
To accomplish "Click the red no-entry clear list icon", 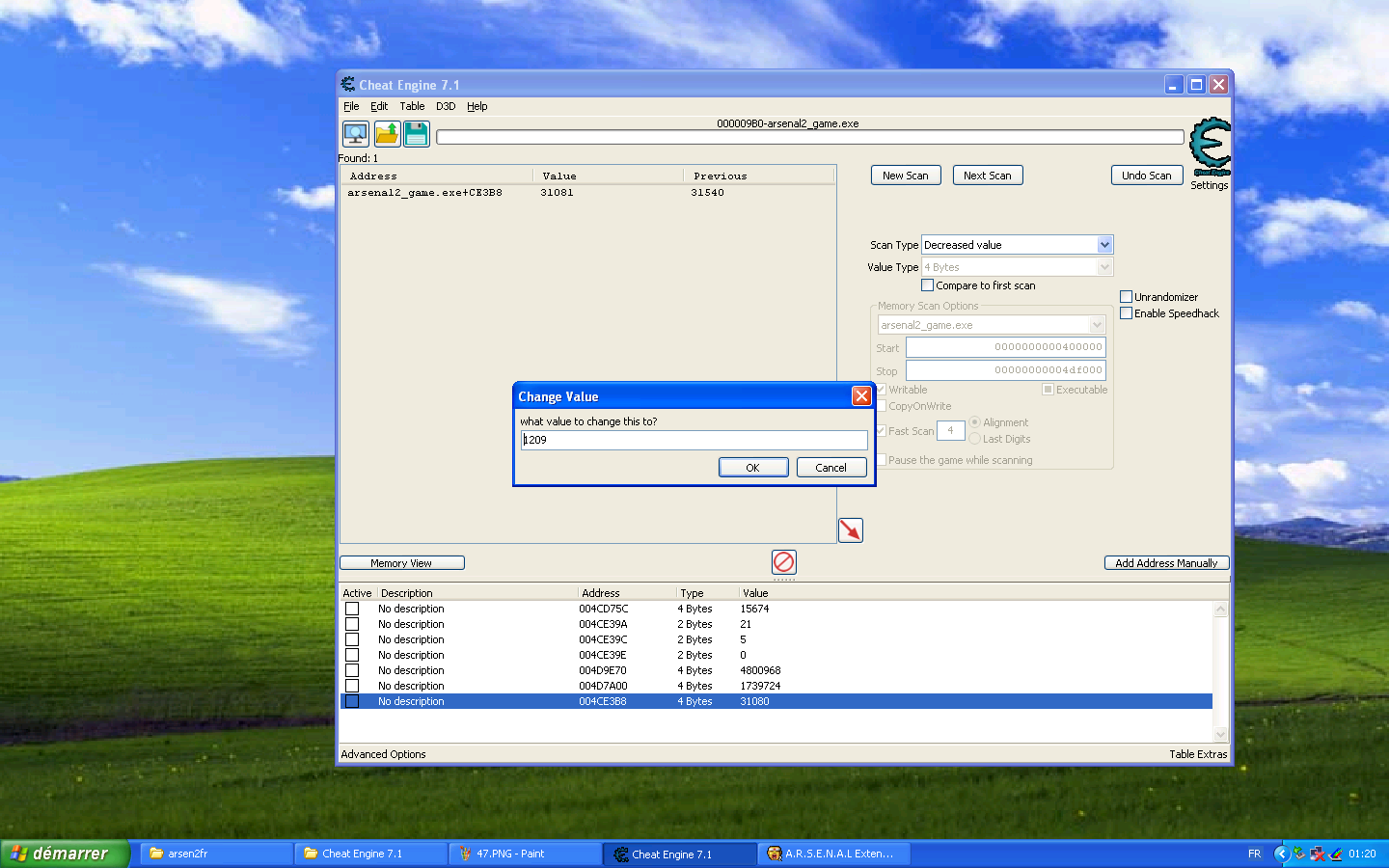I will [x=784, y=562].
